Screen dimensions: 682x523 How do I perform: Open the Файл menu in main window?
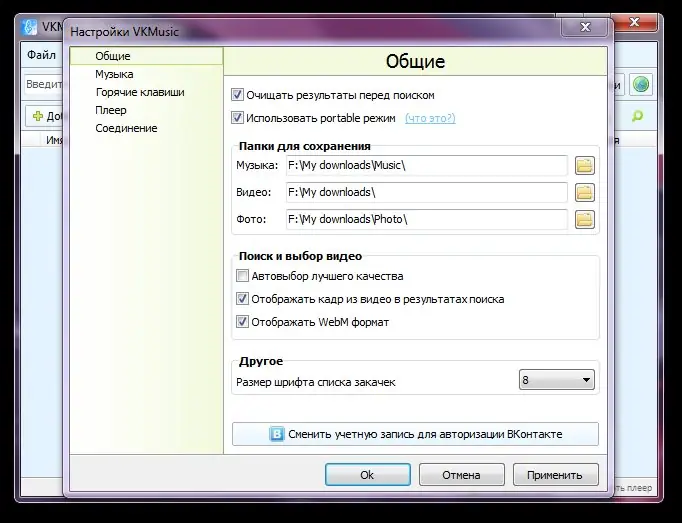coord(41,55)
